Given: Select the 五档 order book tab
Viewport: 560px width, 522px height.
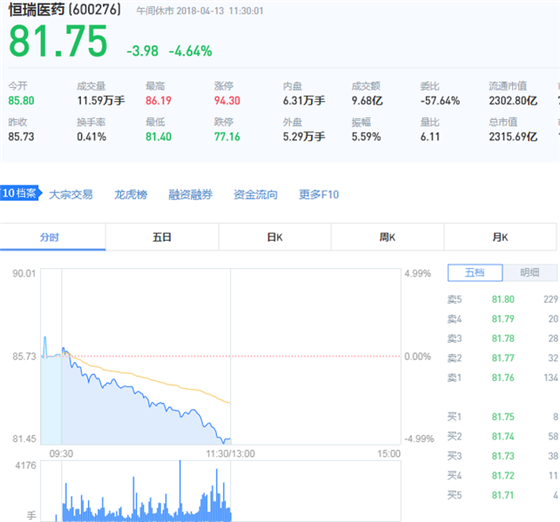Looking at the screenshot, I should tap(475, 273).
